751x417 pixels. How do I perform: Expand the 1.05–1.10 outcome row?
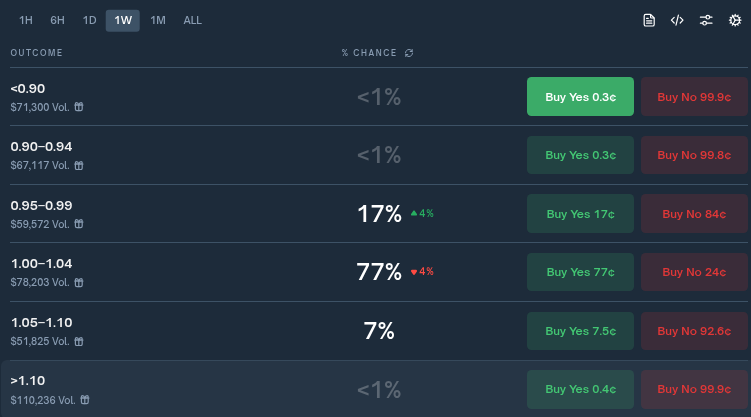[378, 331]
